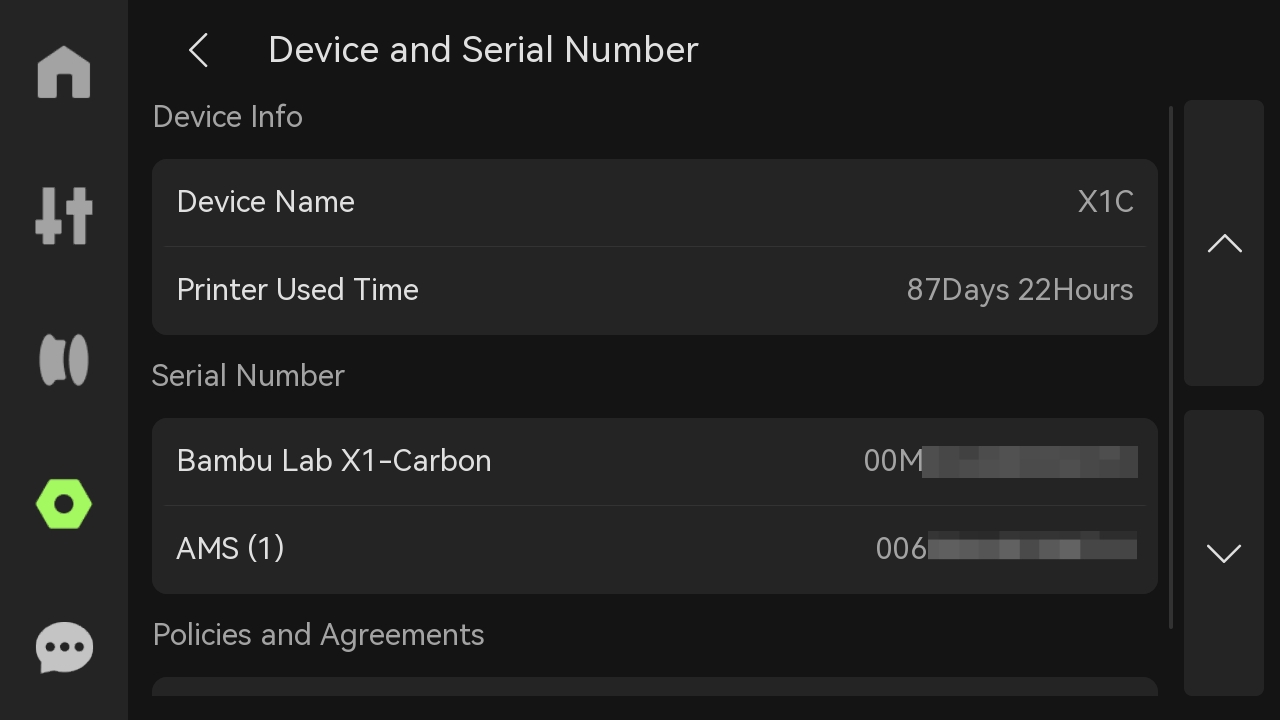
Task: Click the blurred AMS serial starting 006
Action: (1006, 549)
